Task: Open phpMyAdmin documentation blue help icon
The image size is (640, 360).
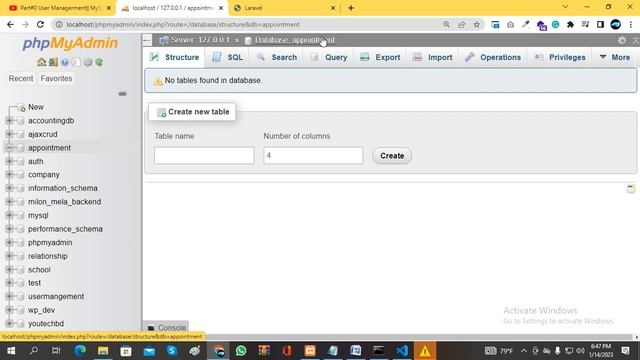Action: [x=64, y=62]
